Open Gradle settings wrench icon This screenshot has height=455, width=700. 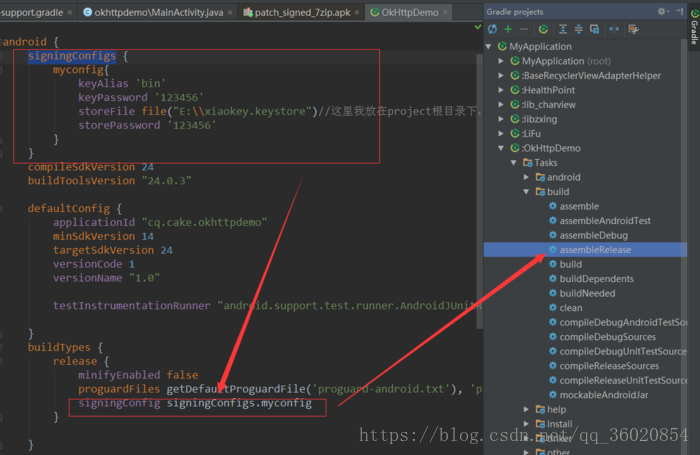(x=633, y=29)
